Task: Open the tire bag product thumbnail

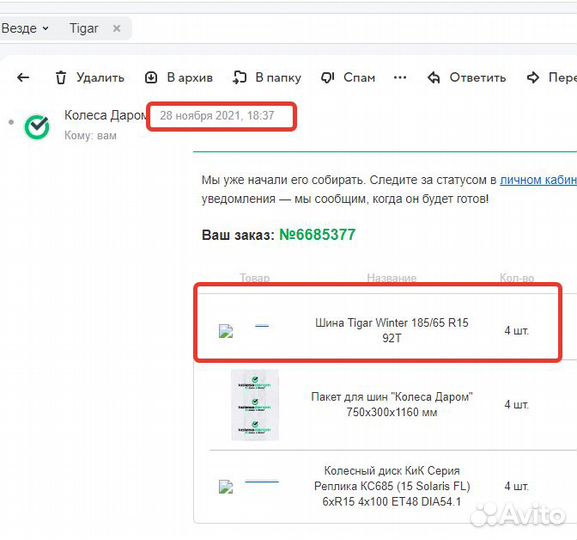Action: [255, 405]
